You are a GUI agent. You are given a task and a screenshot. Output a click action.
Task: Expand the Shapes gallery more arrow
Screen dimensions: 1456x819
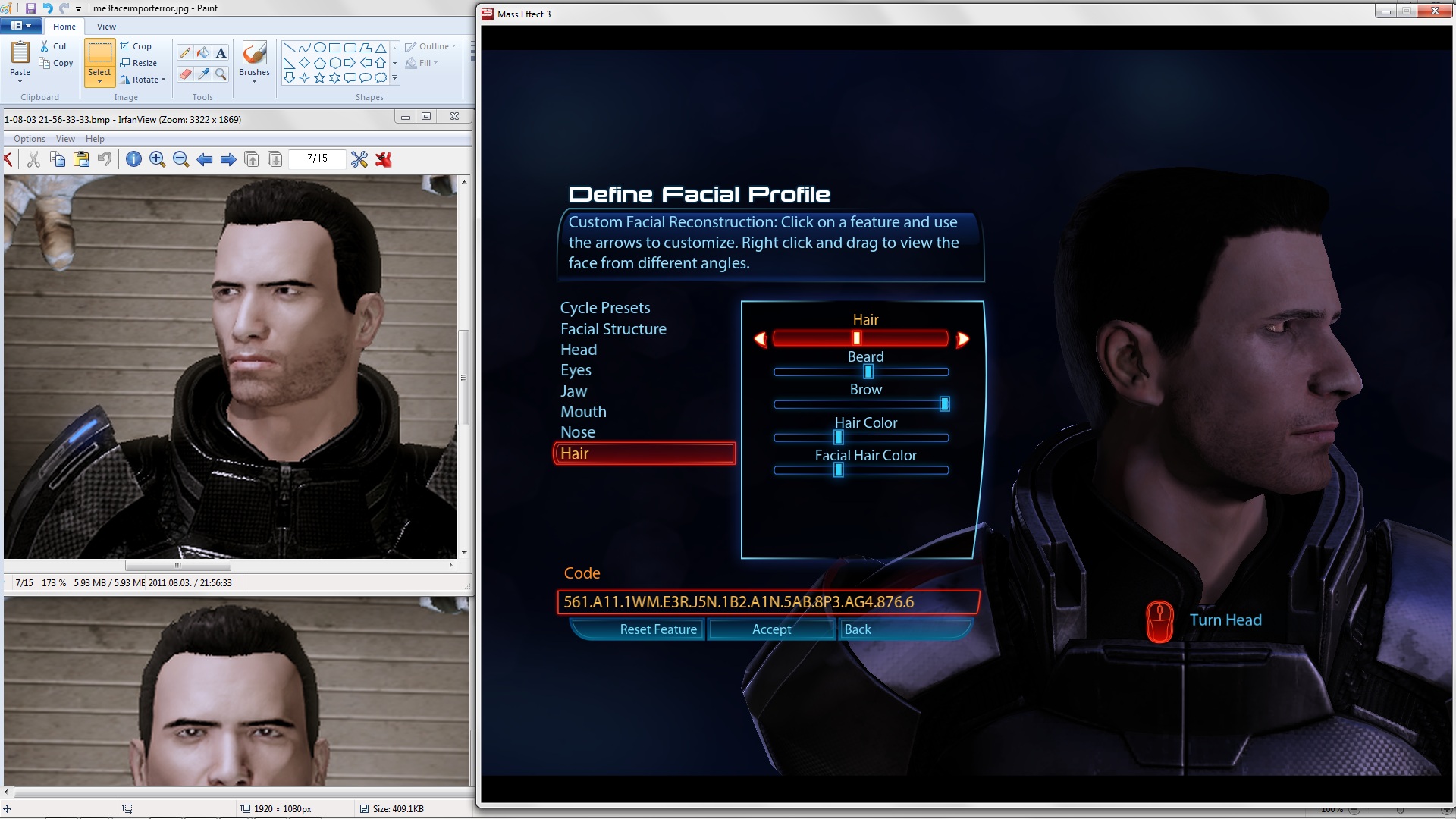[395, 77]
